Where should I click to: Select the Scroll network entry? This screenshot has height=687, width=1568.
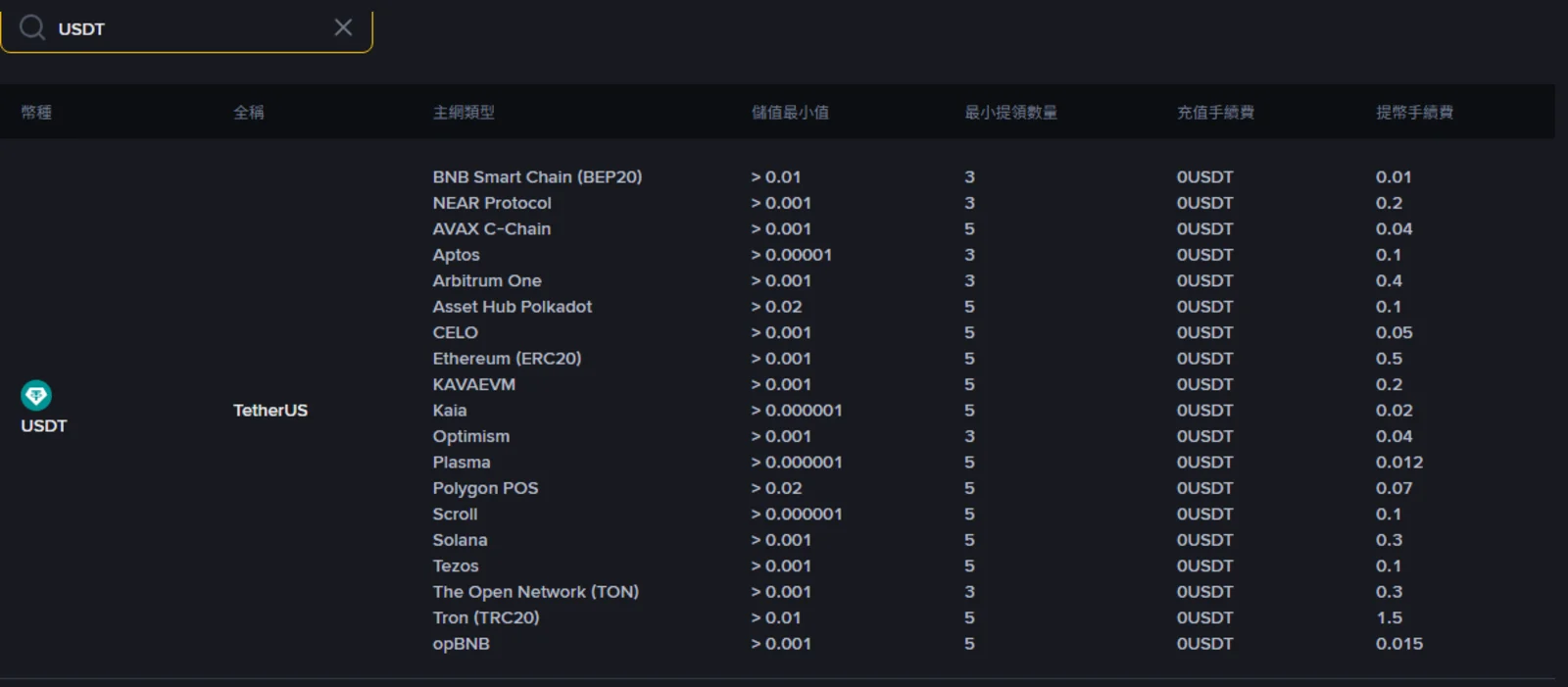click(x=456, y=515)
